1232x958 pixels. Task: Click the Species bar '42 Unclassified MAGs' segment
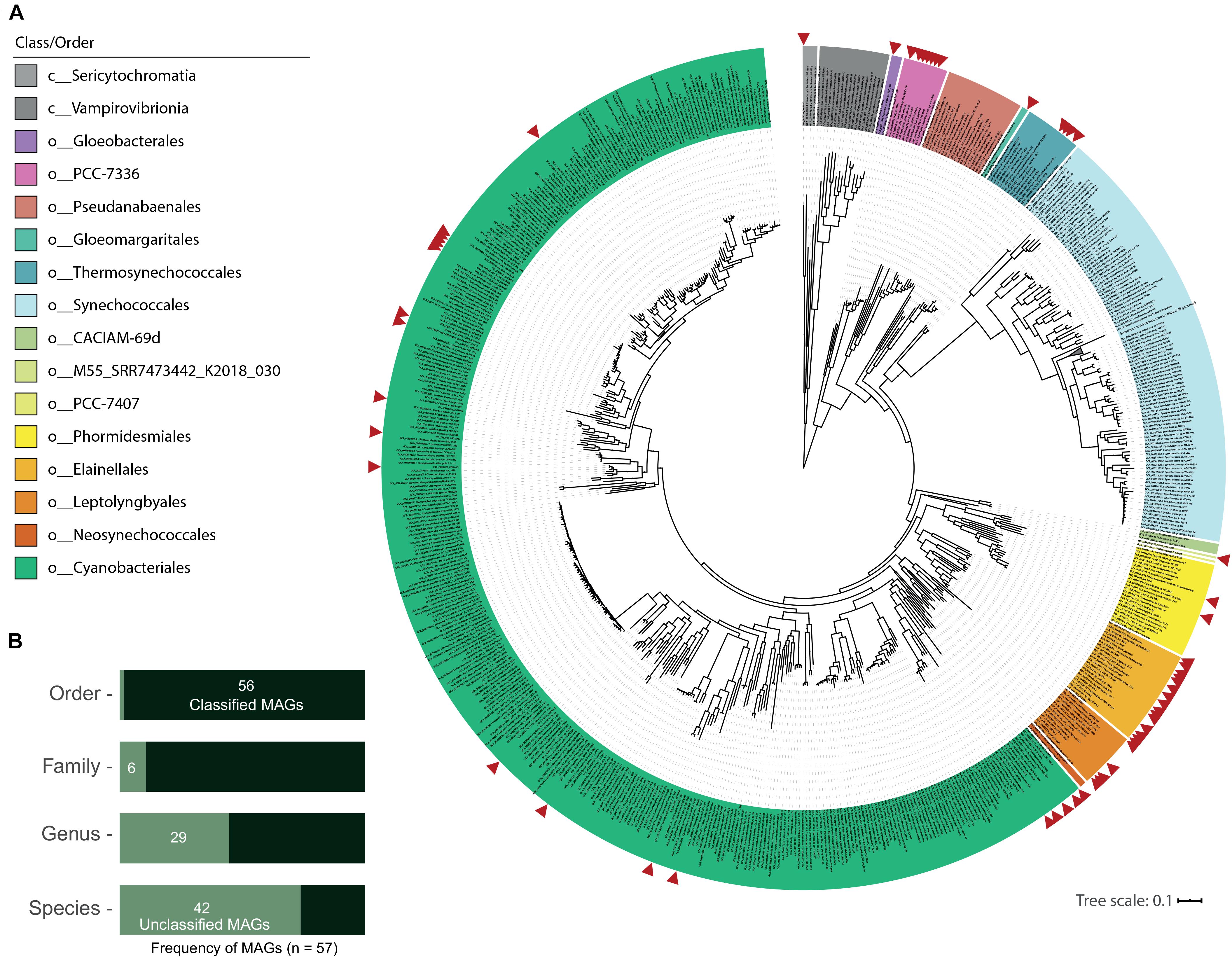pyautogui.click(x=210, y=910)
